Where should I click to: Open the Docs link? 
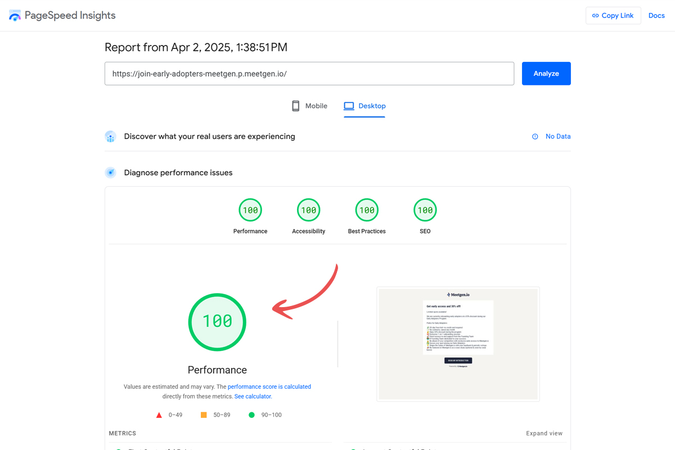coord(656,15)
